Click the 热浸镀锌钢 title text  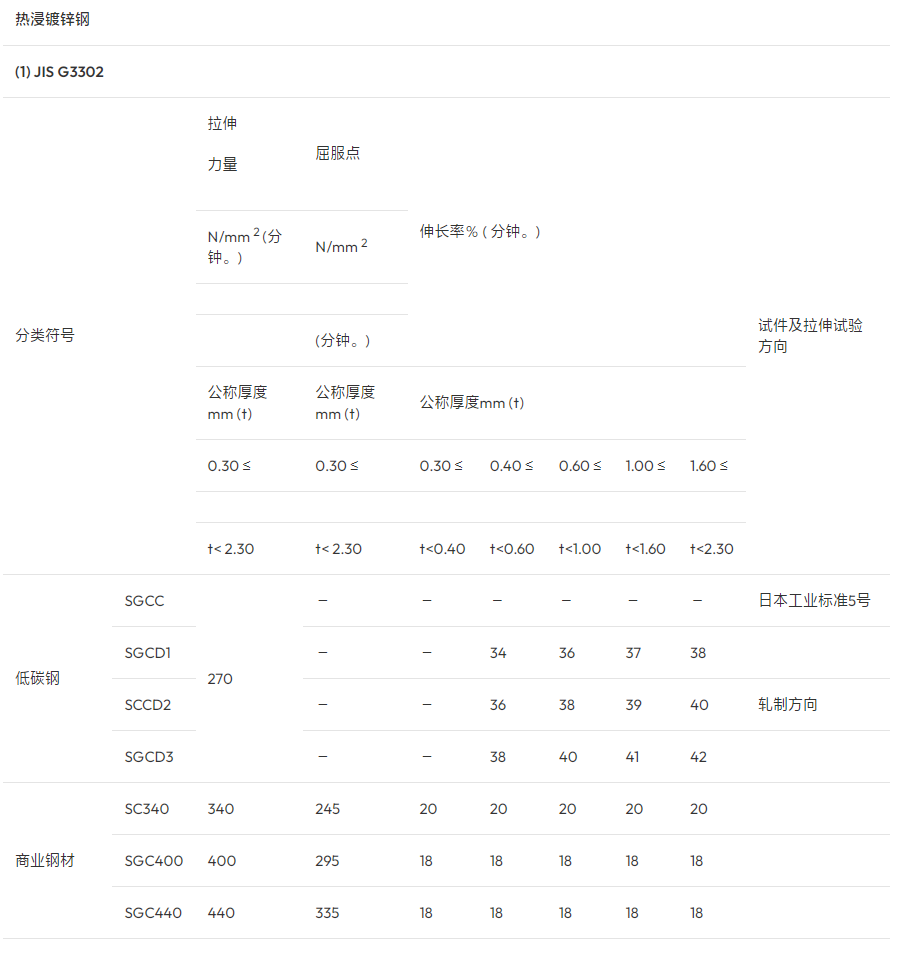(x=52, y=20)
